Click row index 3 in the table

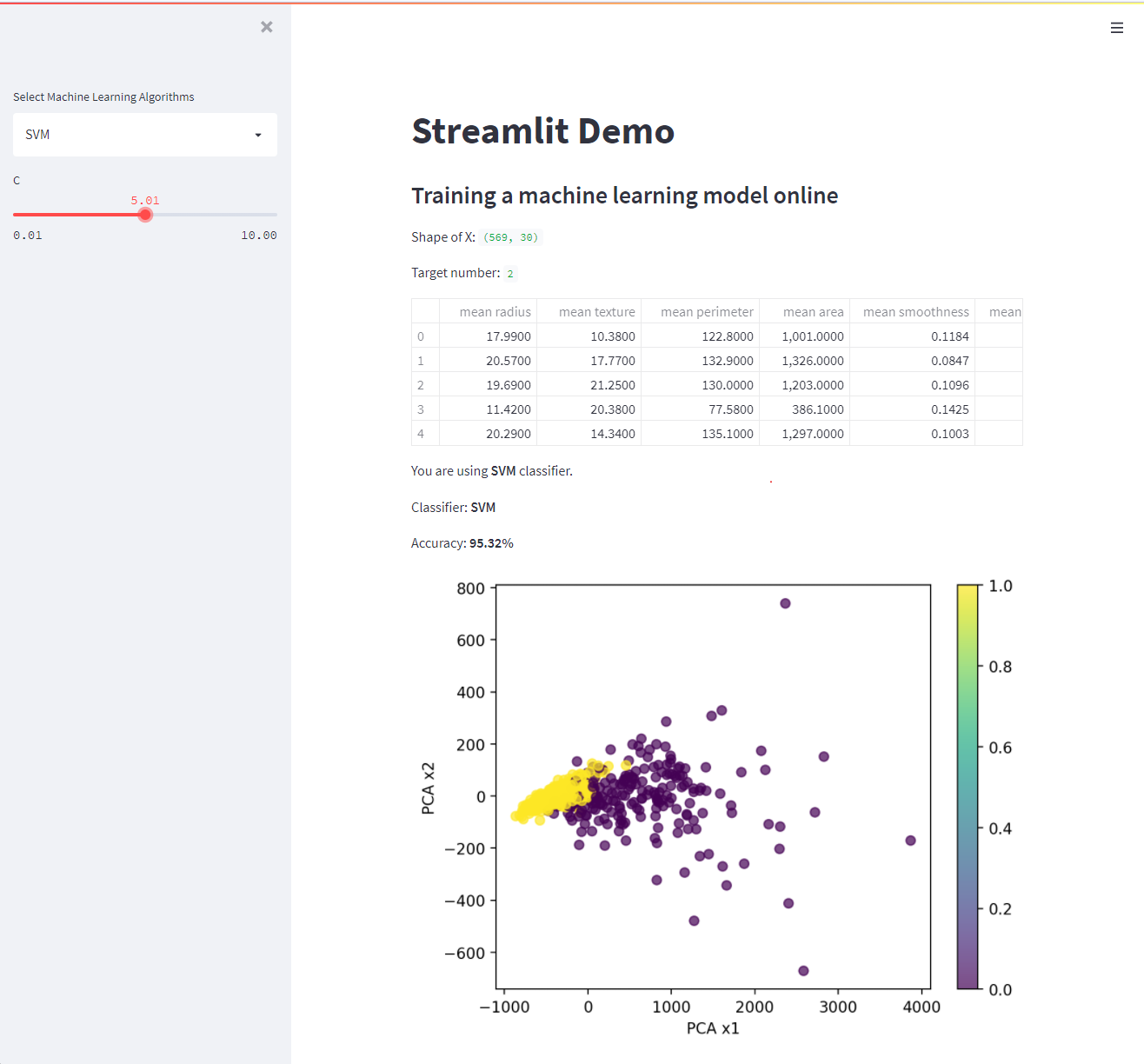pyautogui.click(x=425, y=409)
